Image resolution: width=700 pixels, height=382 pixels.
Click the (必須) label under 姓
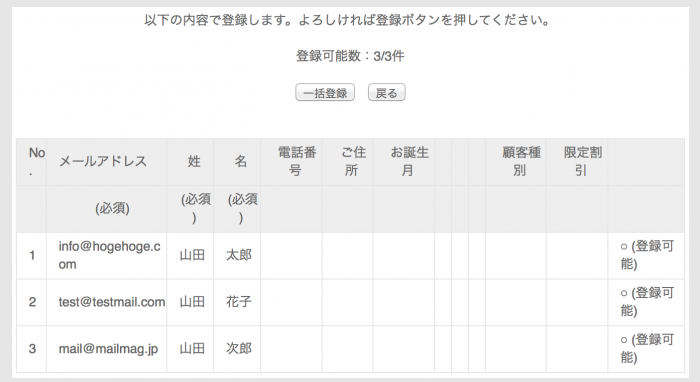point(196,208)
